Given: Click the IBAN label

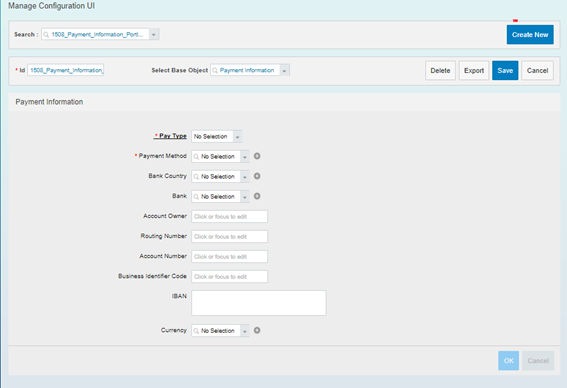Looking at the screenshot, I should (179, 296).
